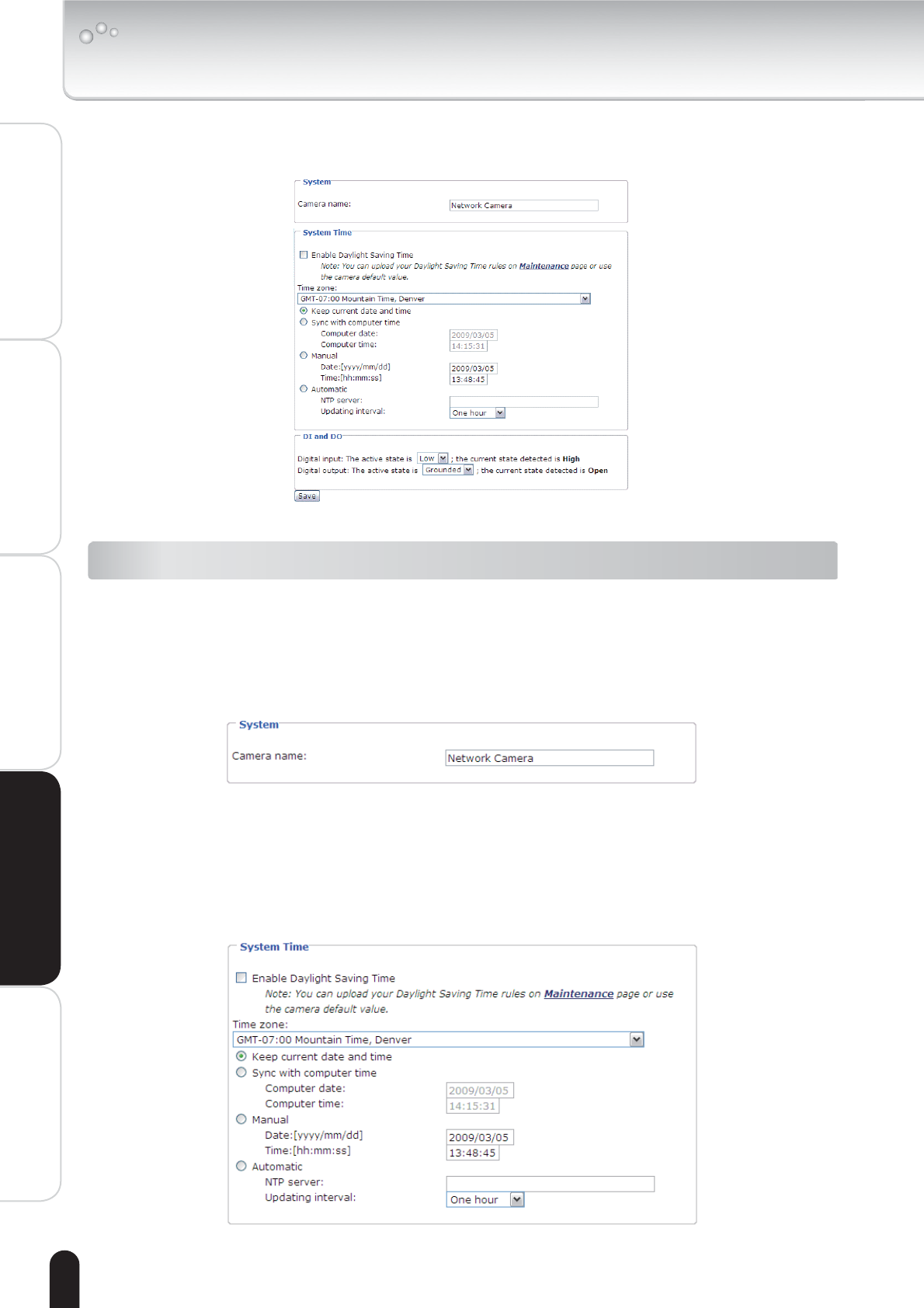This screenshot has width=924, height=1308.
Task: Open Digital input 'Low' dropdown
Action: tap(433, 458)
